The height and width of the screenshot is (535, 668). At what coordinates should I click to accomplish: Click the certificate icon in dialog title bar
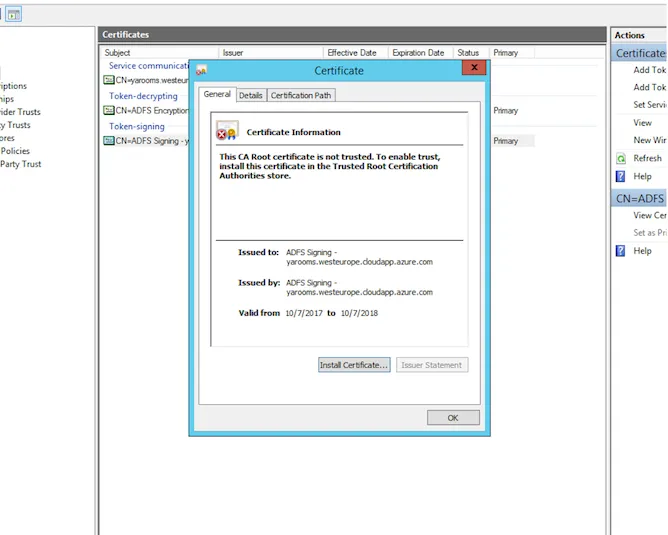tap(201, 70)
